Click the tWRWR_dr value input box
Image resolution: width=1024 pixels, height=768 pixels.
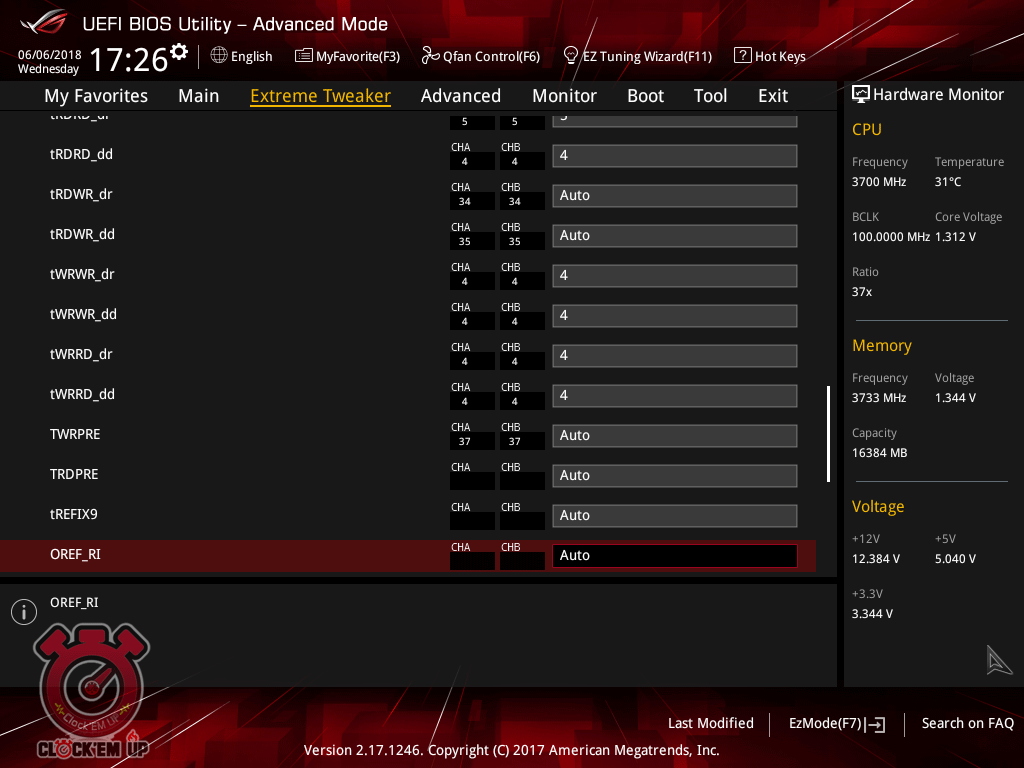[674, 275]
